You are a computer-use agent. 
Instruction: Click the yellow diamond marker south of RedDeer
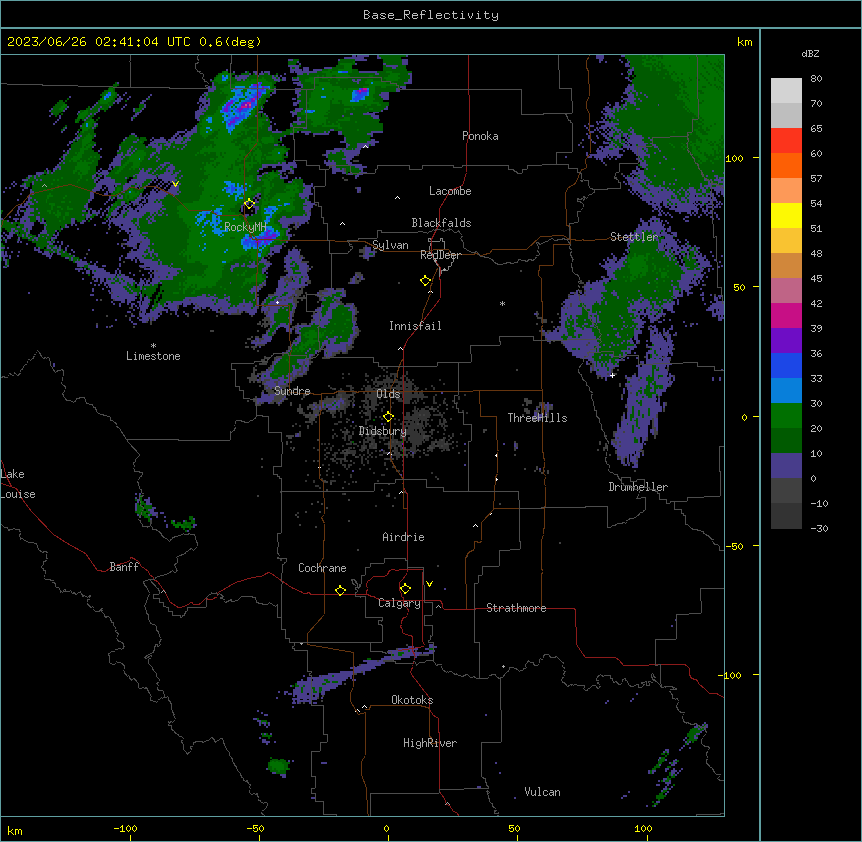click(425, 281)
